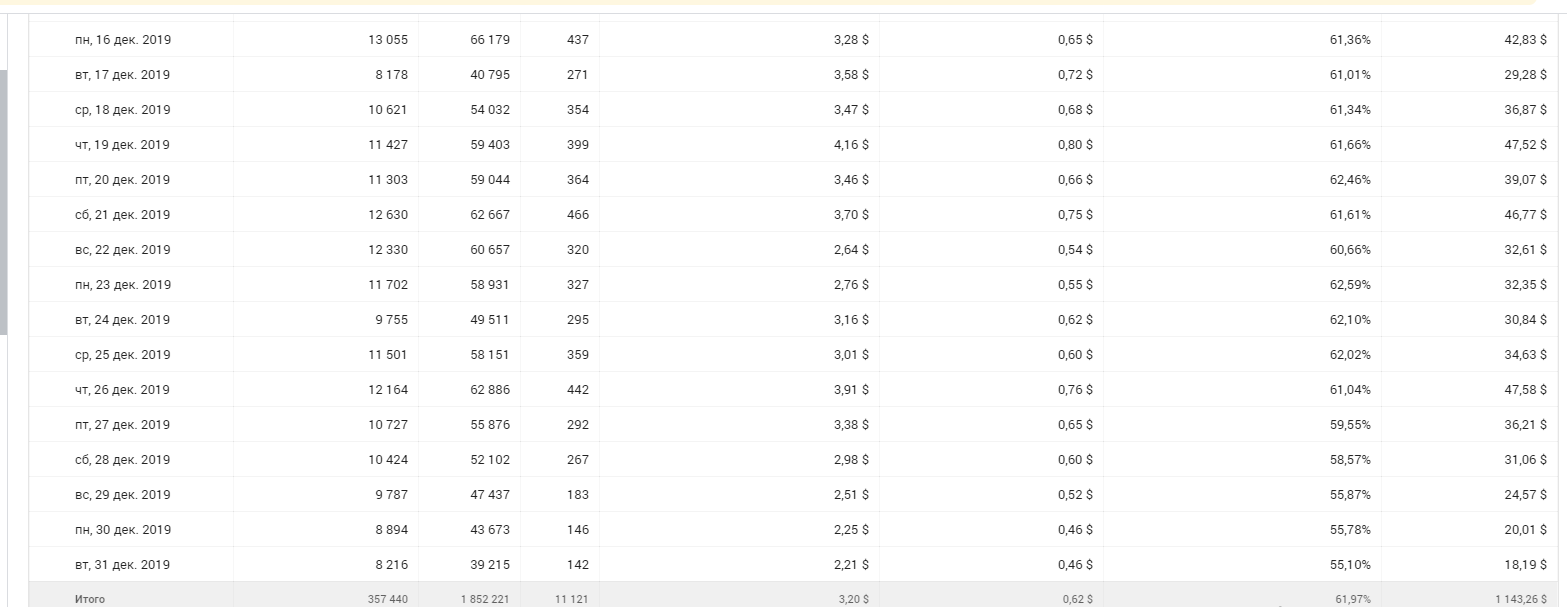Select the вт, 17 дек. 2019 row date

point(122,75)
